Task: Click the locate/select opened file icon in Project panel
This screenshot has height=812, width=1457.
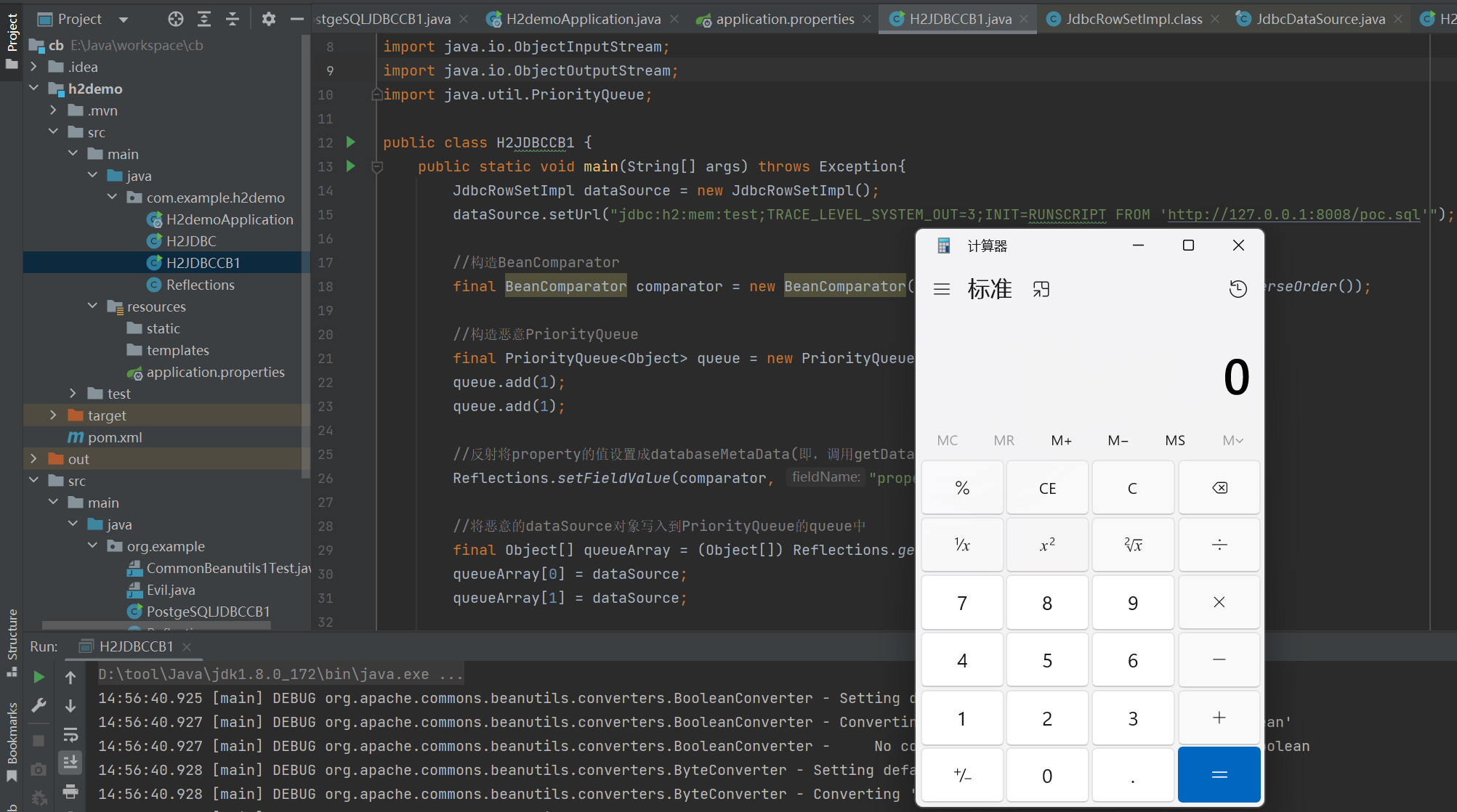Action: [x=176, y=19]
